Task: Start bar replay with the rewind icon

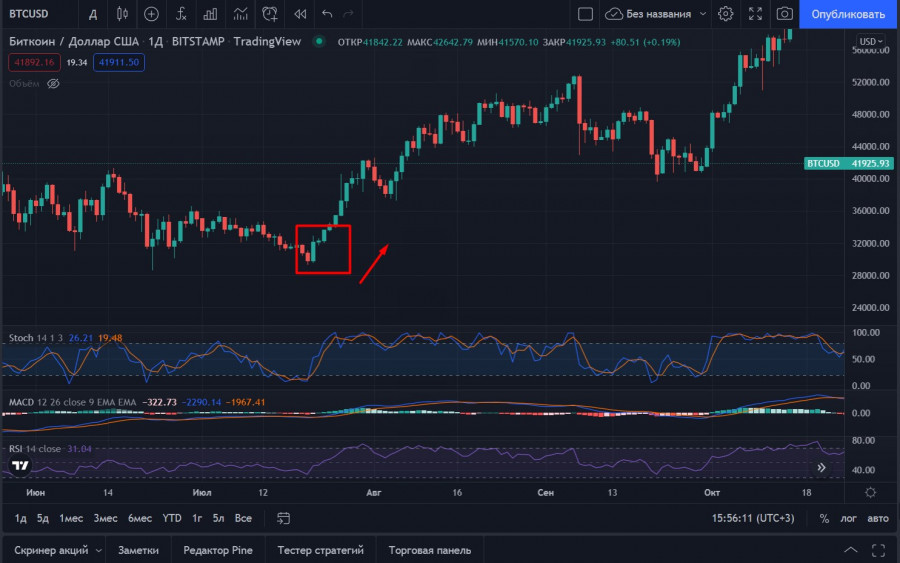Action: pyautogui.click(x=300, y=14)
